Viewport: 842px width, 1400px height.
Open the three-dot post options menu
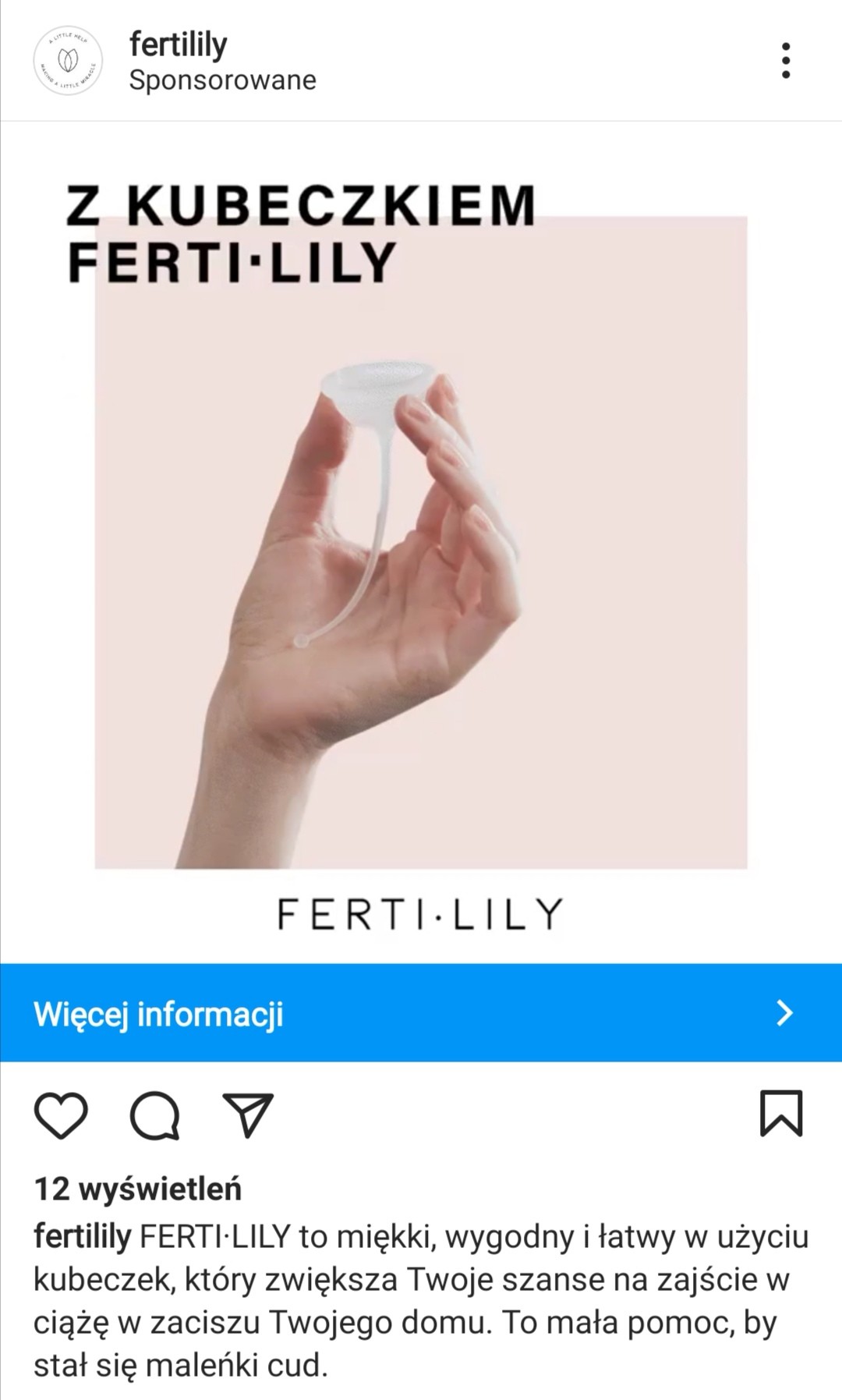point(786,61)
